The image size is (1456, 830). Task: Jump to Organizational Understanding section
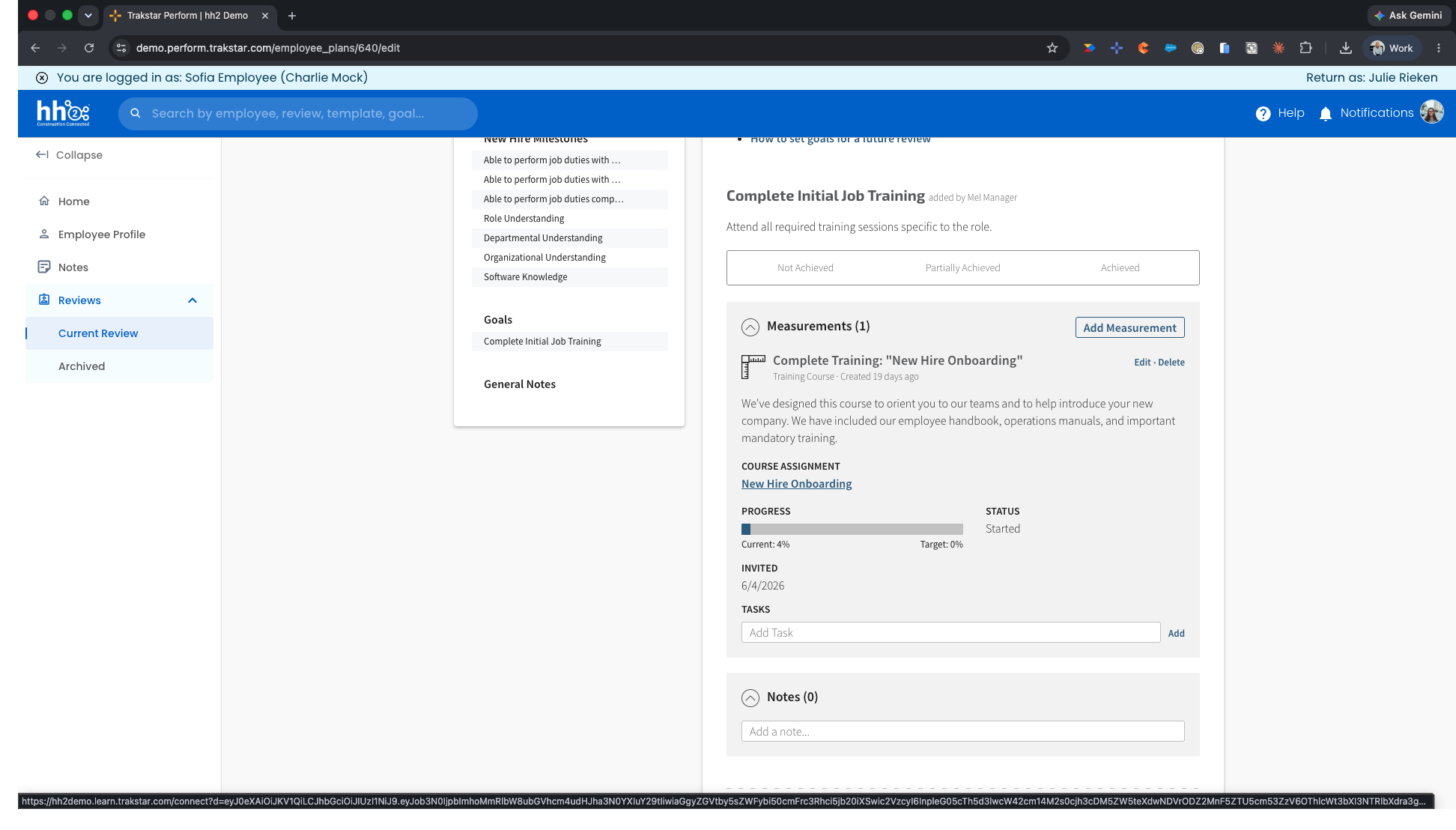click(569, 258)
